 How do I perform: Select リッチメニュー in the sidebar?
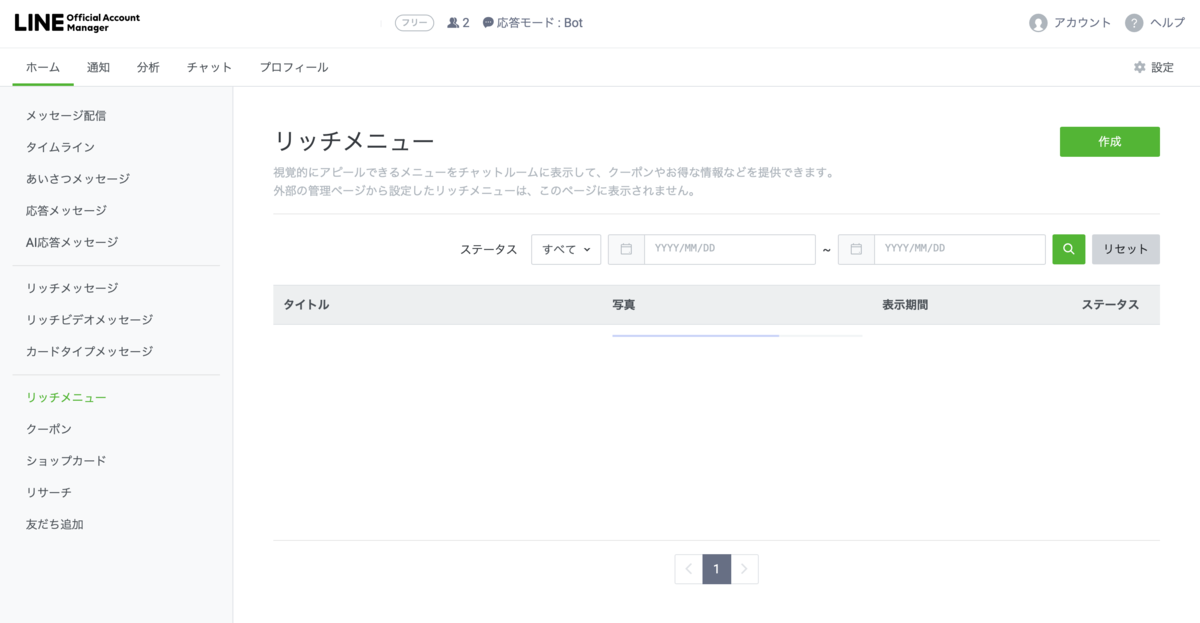point(66,397)
